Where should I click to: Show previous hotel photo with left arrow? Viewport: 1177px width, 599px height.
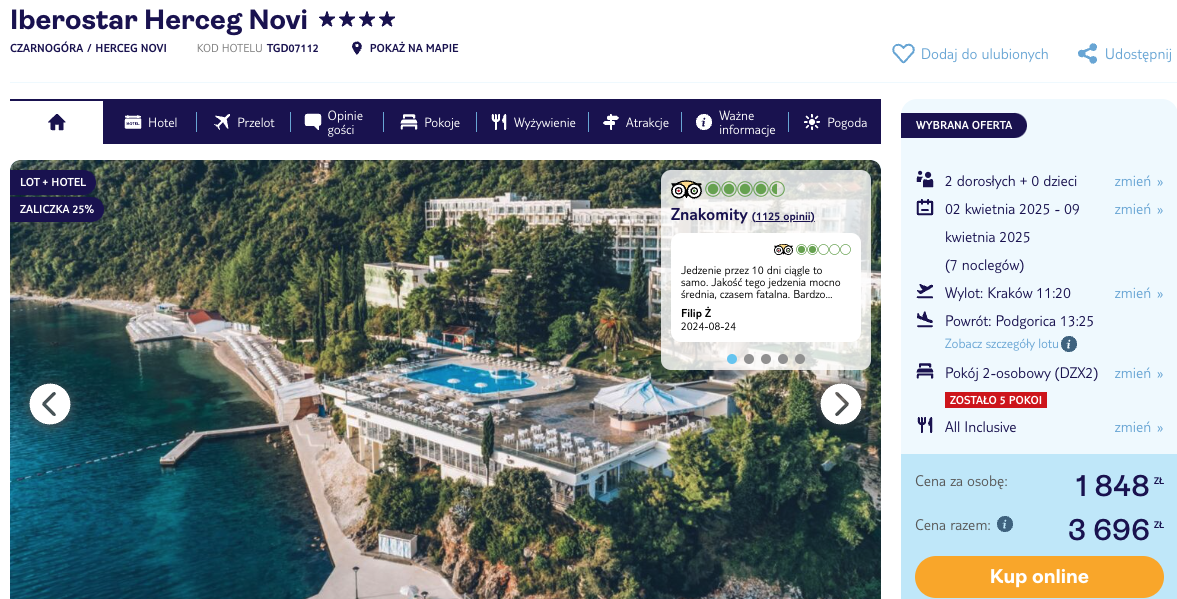[x=50, y=404]
